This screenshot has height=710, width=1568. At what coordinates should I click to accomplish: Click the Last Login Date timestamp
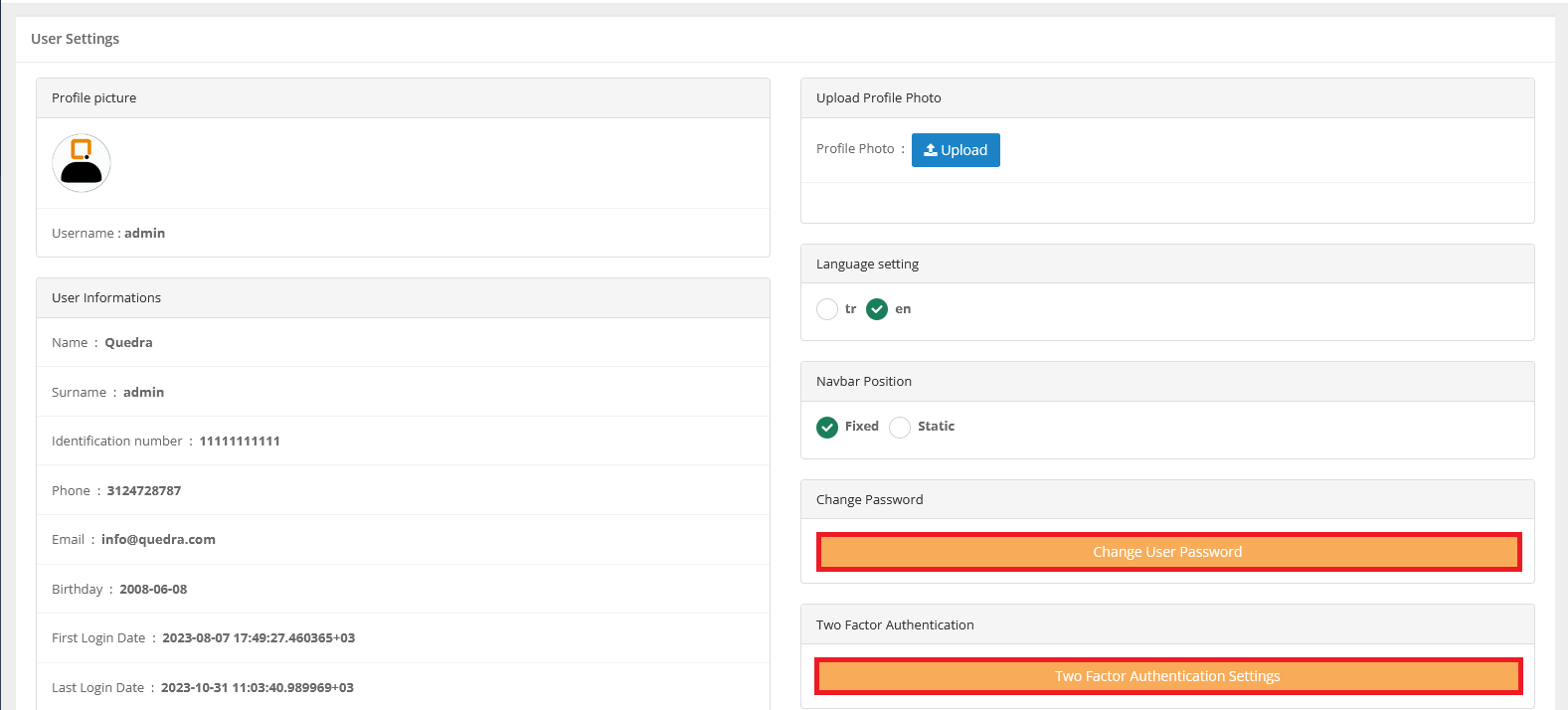point(258,688)
